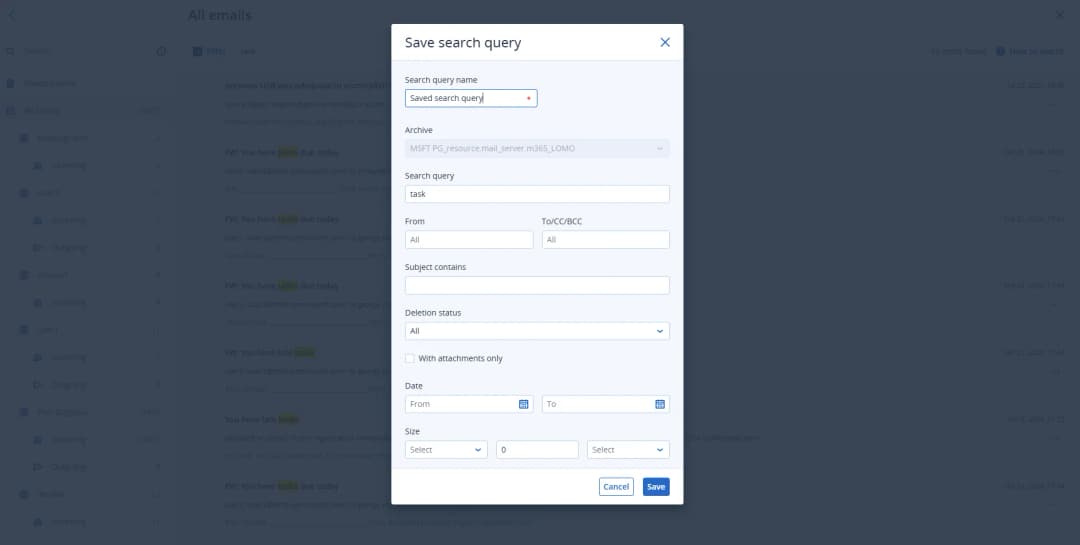Click the Save button
The image size is (1080, 545).
pos(656,487)
